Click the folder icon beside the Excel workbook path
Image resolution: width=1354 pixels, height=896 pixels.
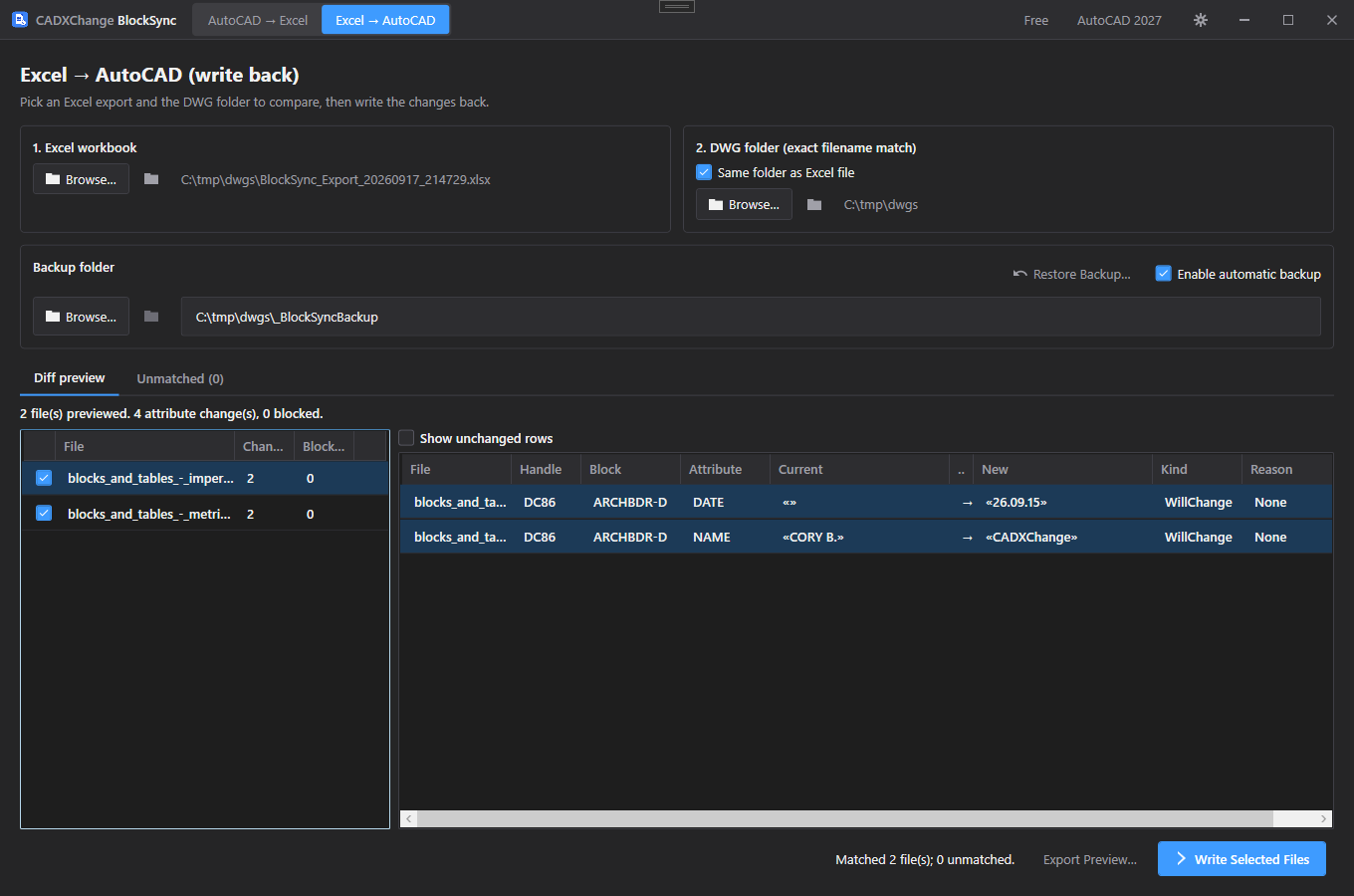[x=151, y=179]
